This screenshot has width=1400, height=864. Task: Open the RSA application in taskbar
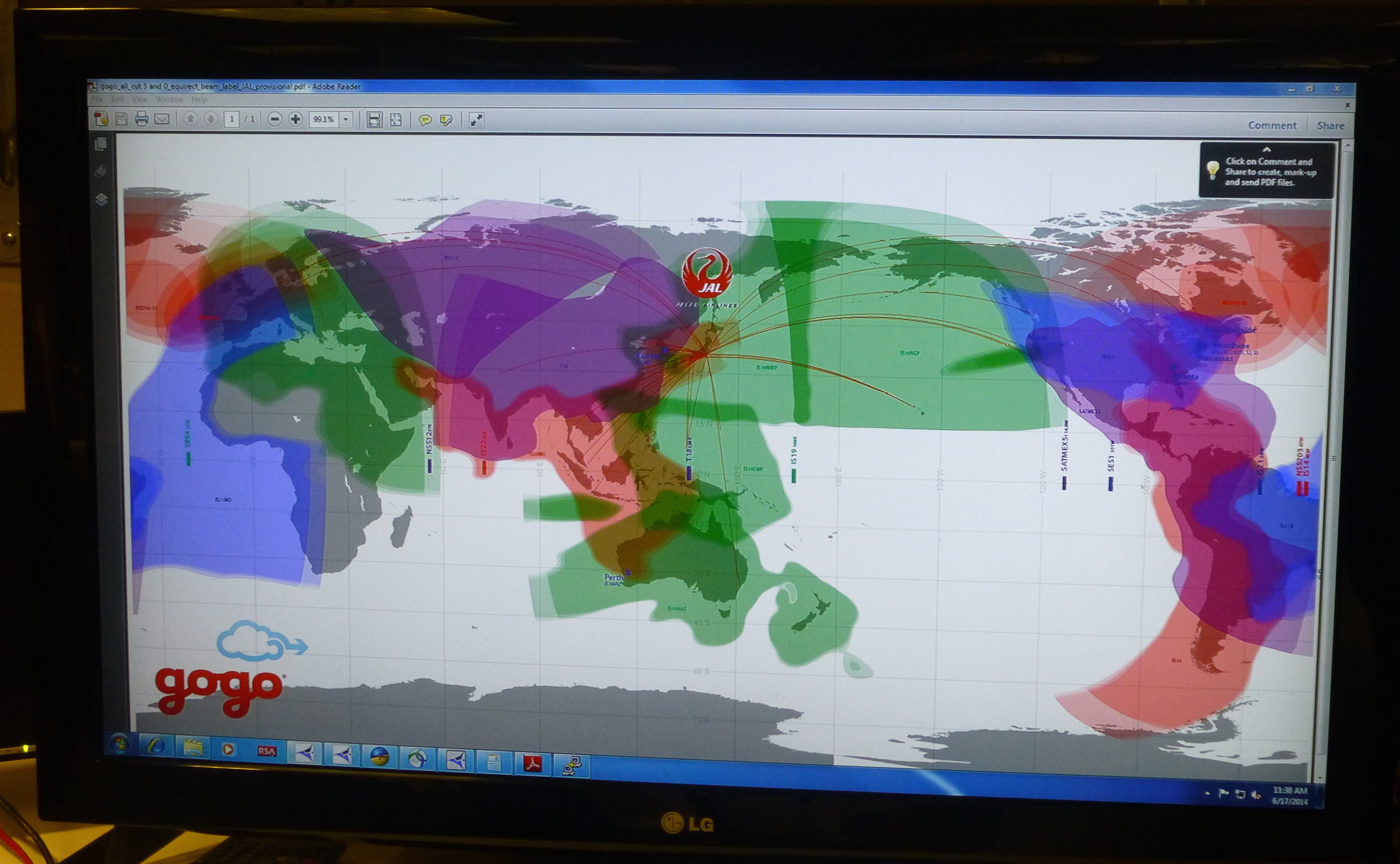pos(267,752)
